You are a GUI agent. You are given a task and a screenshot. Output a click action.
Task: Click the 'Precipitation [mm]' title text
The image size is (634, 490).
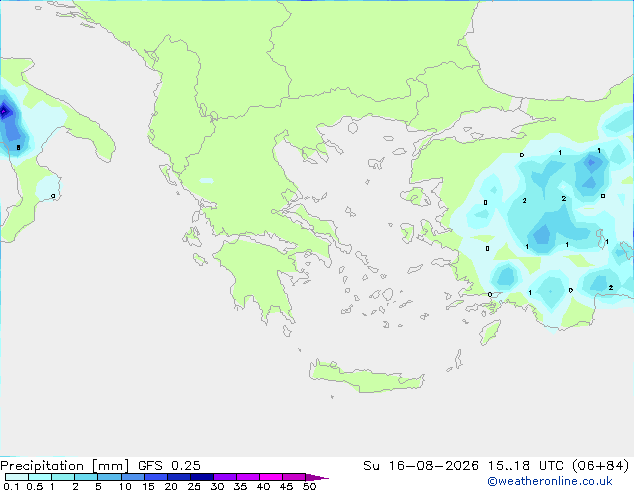click(65, 466)
